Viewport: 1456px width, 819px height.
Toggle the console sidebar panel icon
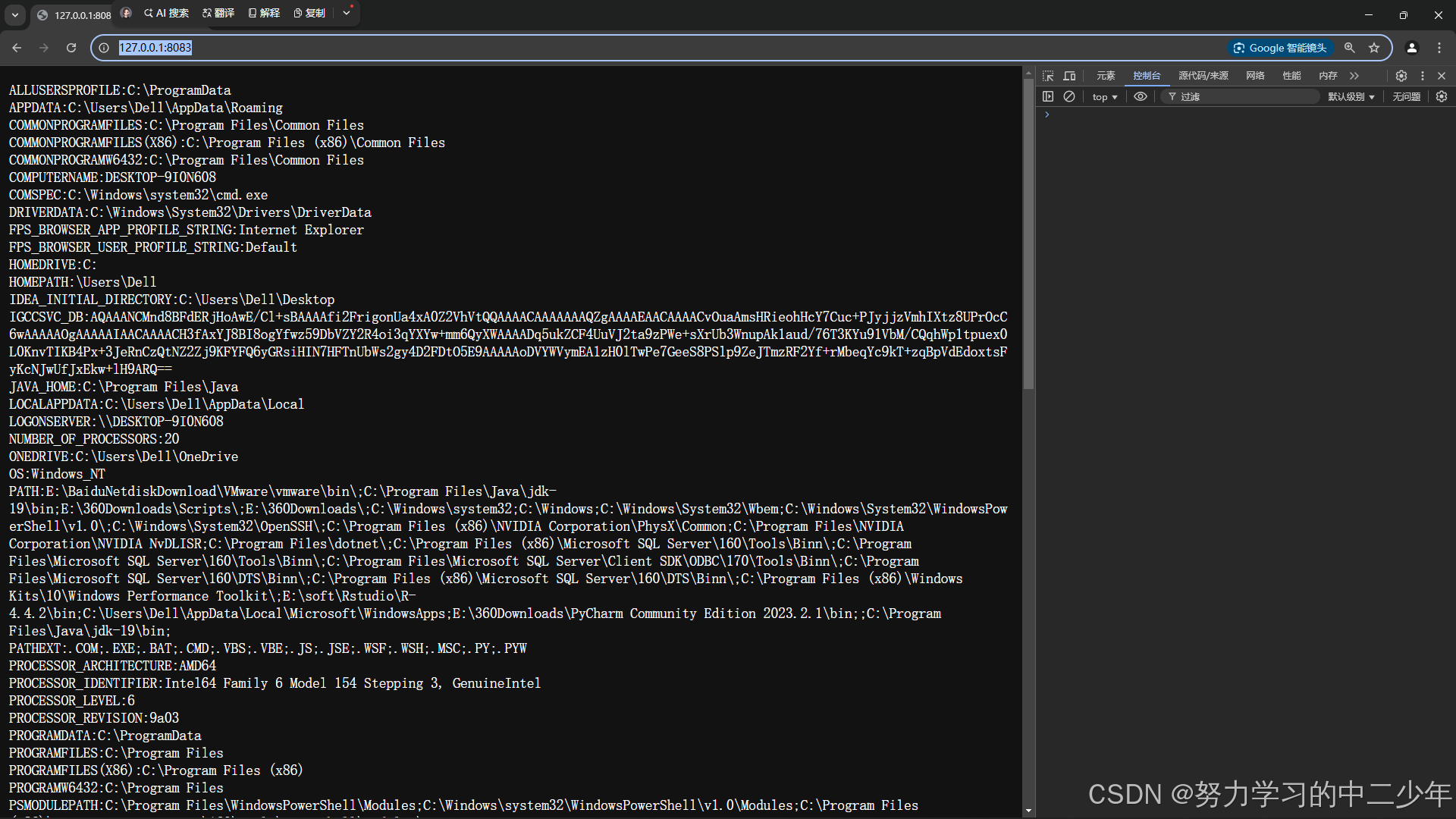click(1048, 96)
